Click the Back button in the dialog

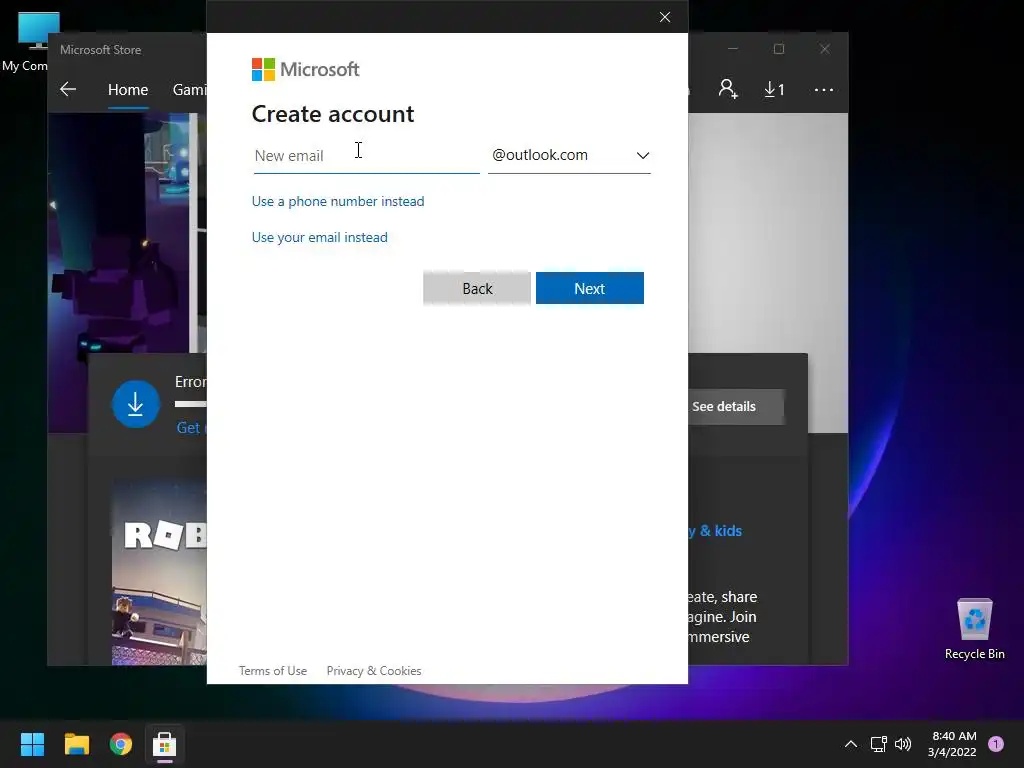[477, 288]
